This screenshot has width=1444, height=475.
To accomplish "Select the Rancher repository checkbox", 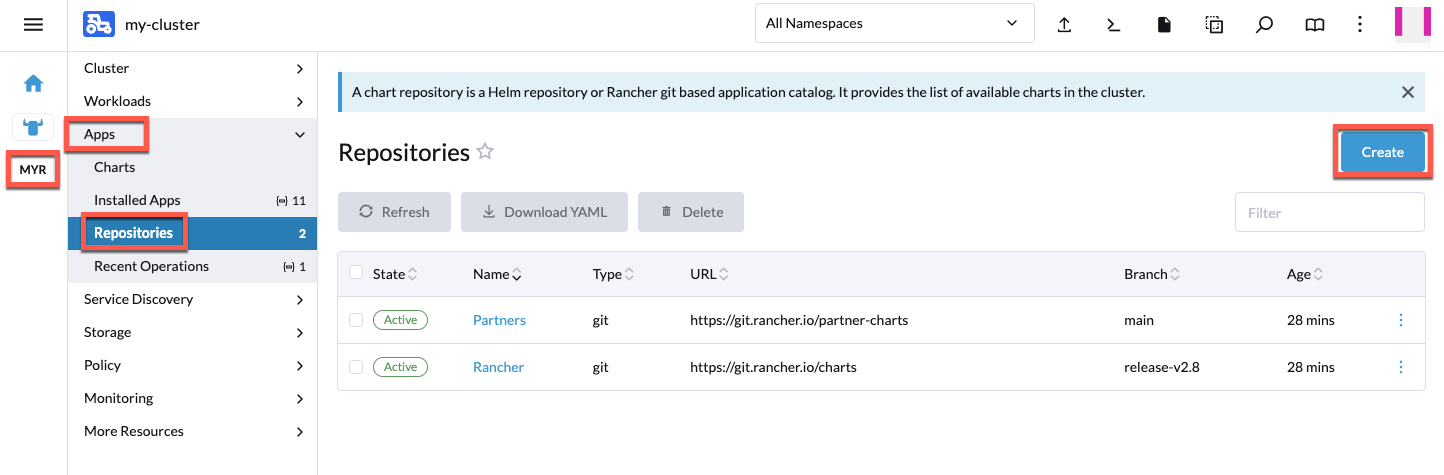I will (x=356, y=367).
